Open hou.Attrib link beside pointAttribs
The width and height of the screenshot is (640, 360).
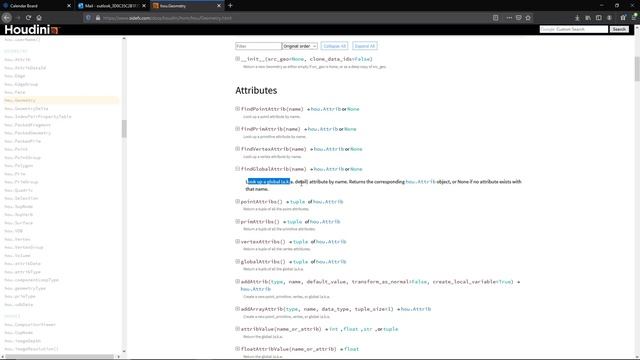(x=328, y=202)
